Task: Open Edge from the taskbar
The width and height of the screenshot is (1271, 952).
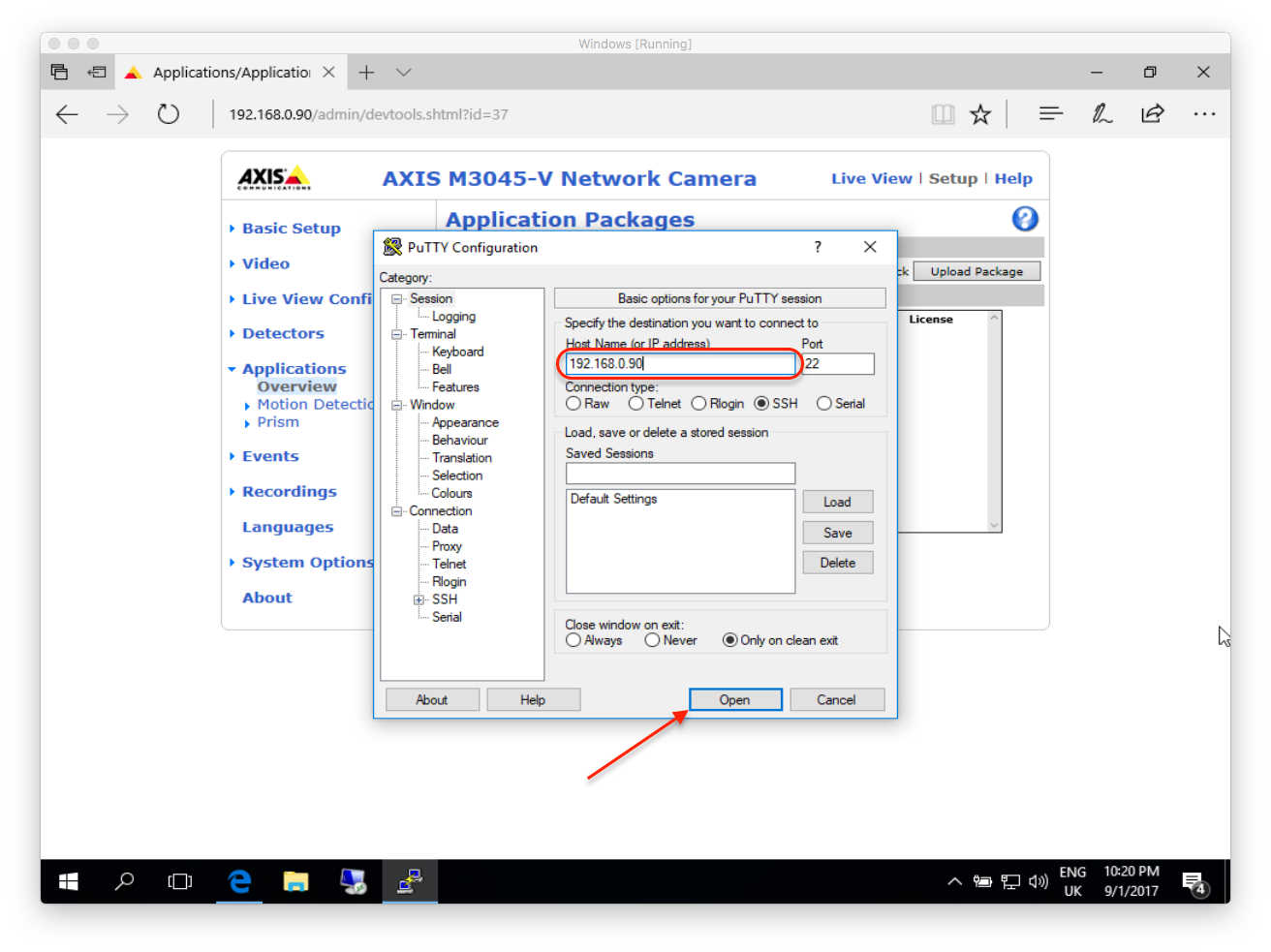Action: click(x=238, y=881)
